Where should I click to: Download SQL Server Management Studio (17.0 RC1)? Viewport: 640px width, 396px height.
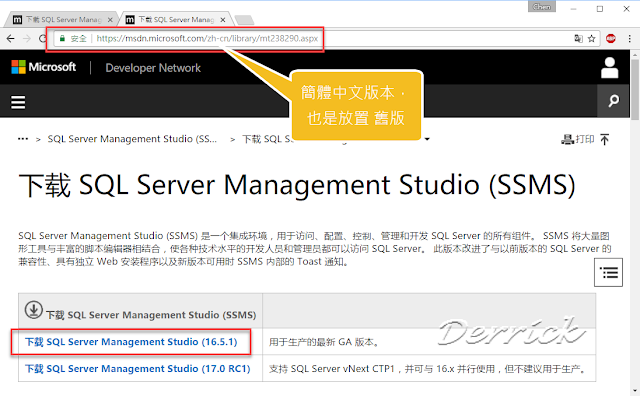(x=138, y=369)
